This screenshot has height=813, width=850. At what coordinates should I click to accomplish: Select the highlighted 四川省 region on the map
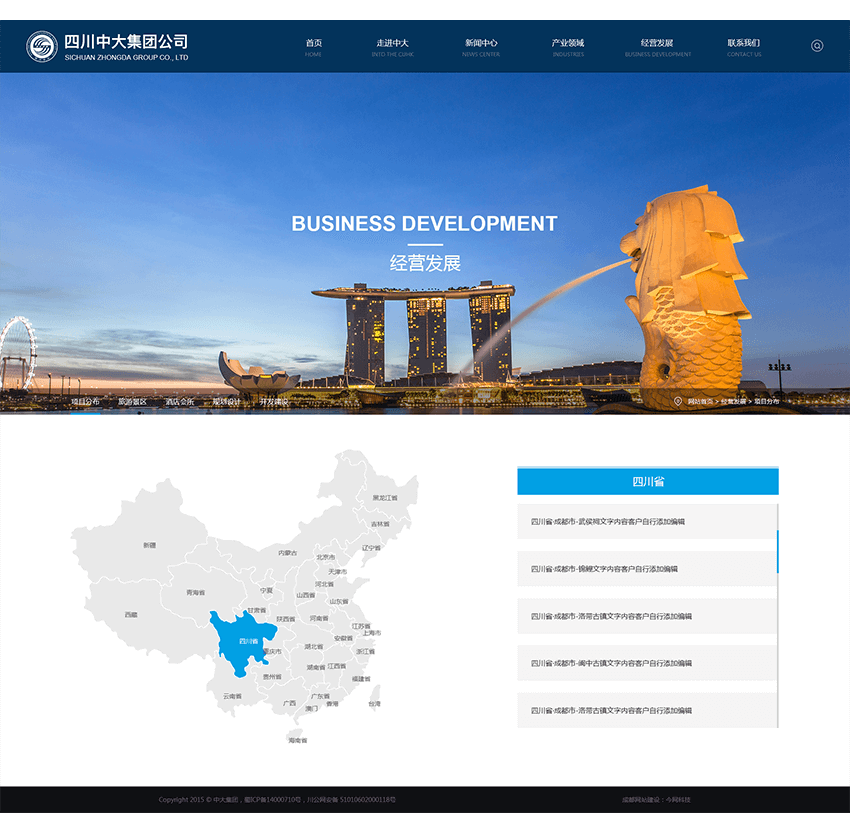(x=248, y=641)
